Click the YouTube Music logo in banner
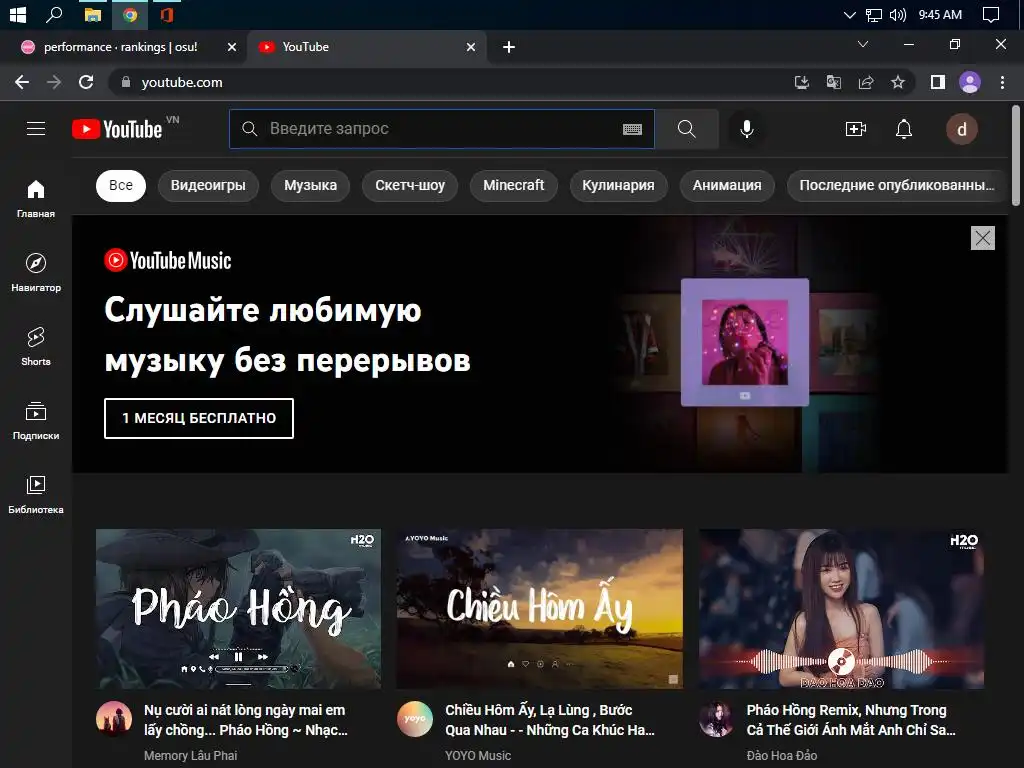Image resolution: width=1024 pixels, height=768 pixels. pyautogui.click(x=168, y=260)
